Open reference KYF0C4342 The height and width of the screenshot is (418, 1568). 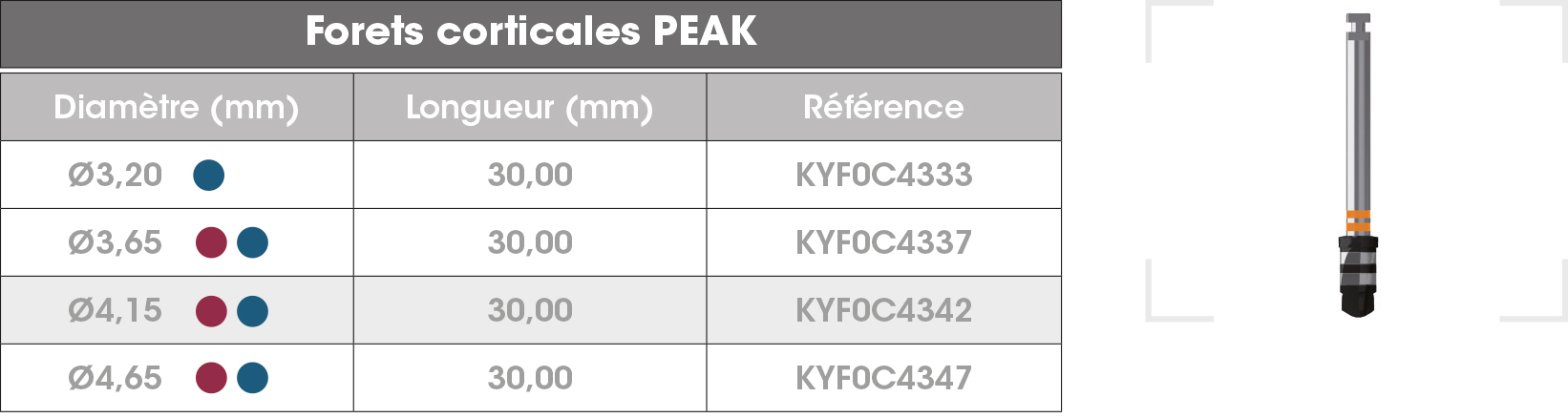pyautogui.click(x=884, y=311)
